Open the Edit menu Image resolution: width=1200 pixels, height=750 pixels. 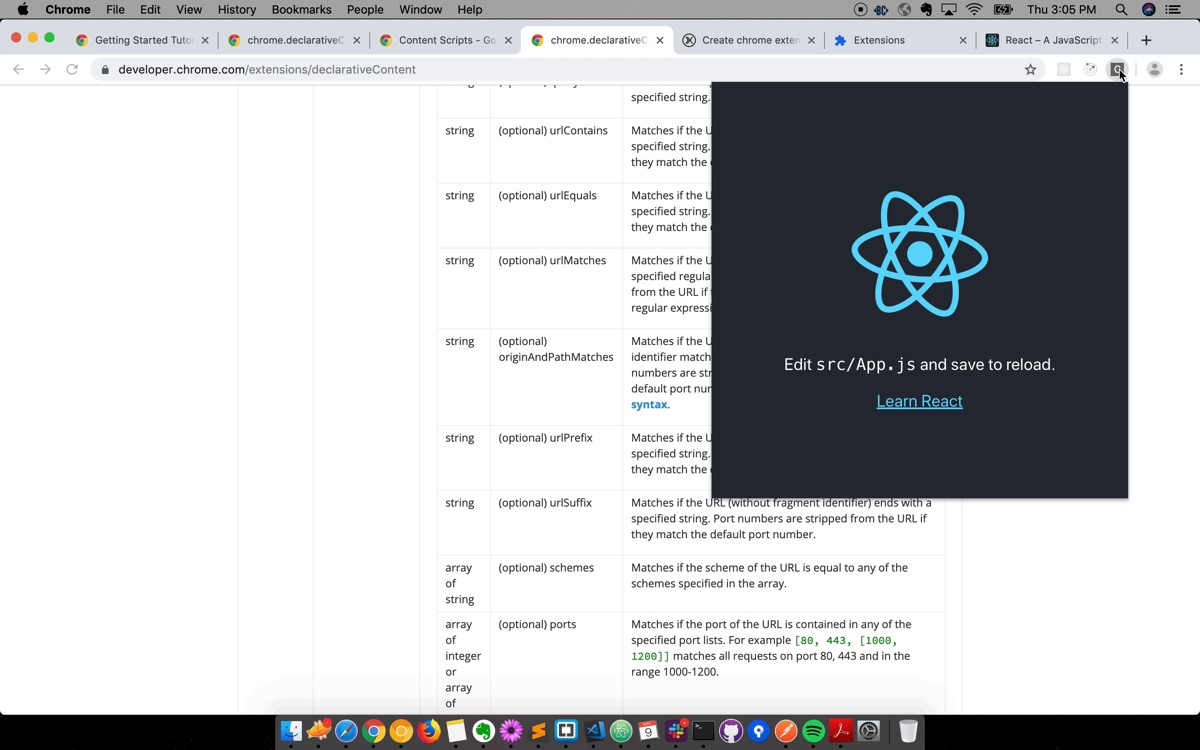coord(150,10)
